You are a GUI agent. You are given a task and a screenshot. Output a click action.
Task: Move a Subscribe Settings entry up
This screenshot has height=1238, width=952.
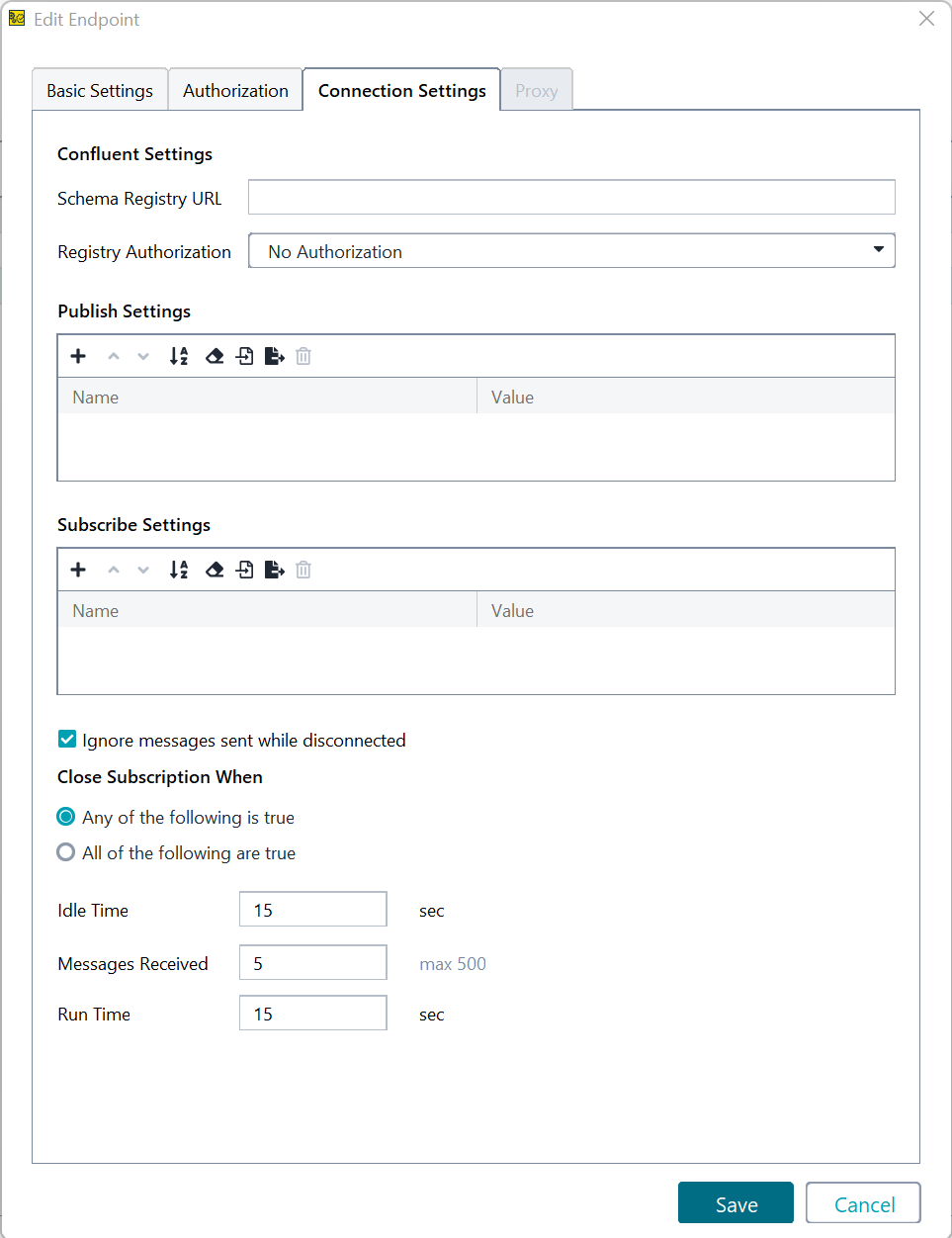[113, 570]
